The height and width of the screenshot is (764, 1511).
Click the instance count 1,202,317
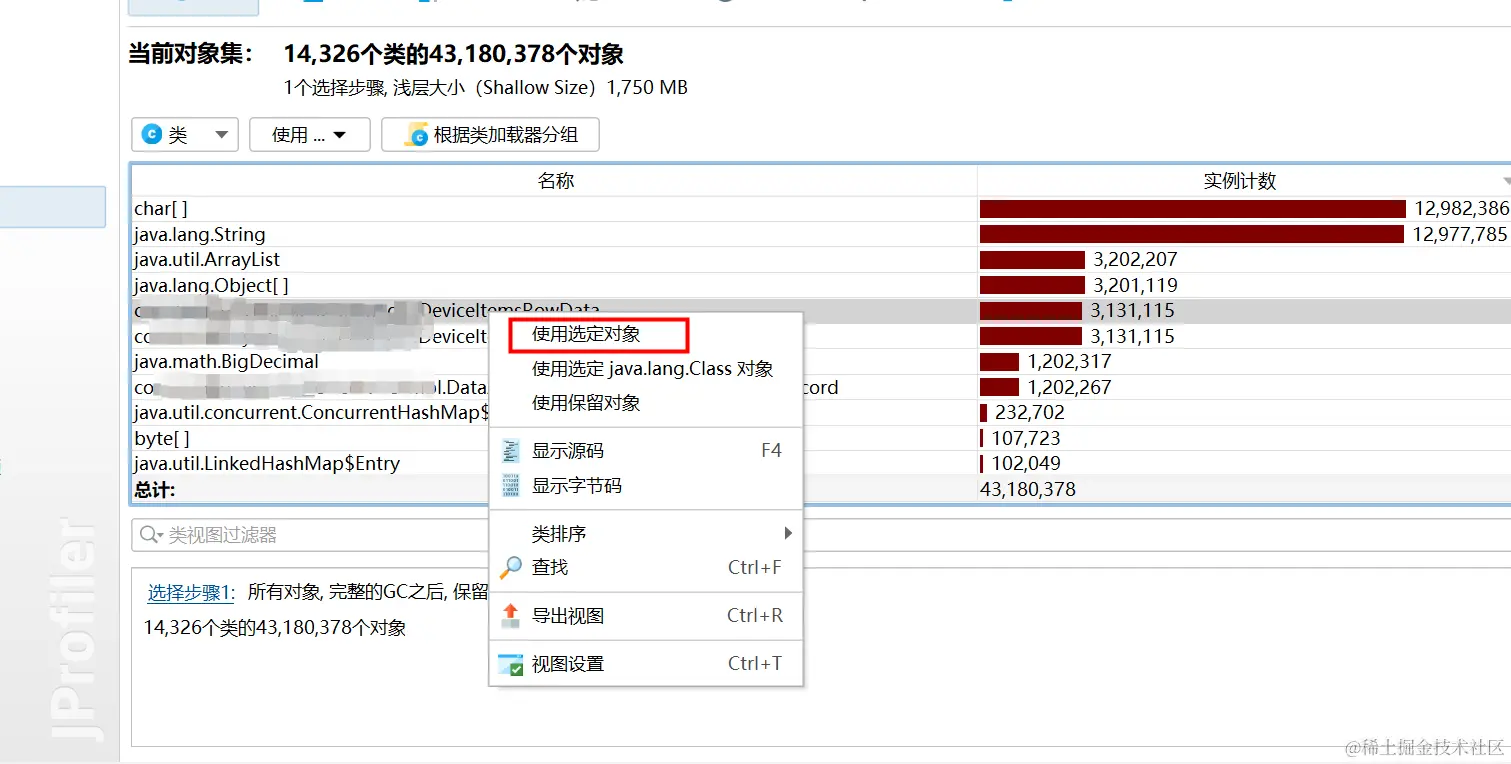(1069, 362)
